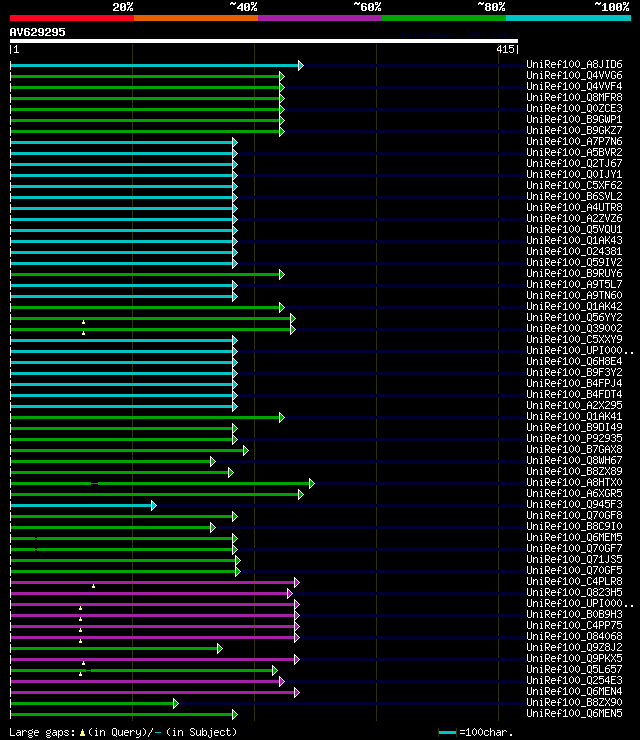Select hit label UniRef100_Q254E3
This screenshot has height=740, width=640.
click(x=574, y=681)
